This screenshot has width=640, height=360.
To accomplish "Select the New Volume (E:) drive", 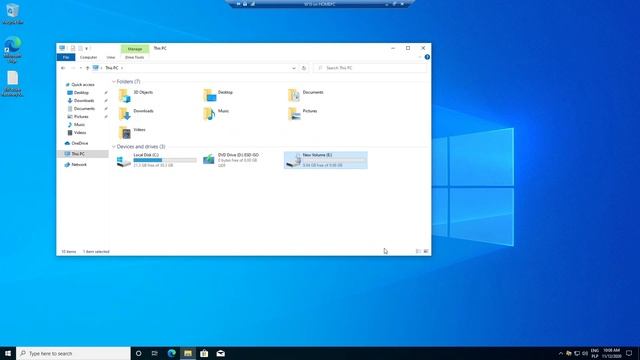I will pyautogui.click(x=326, y=160).
